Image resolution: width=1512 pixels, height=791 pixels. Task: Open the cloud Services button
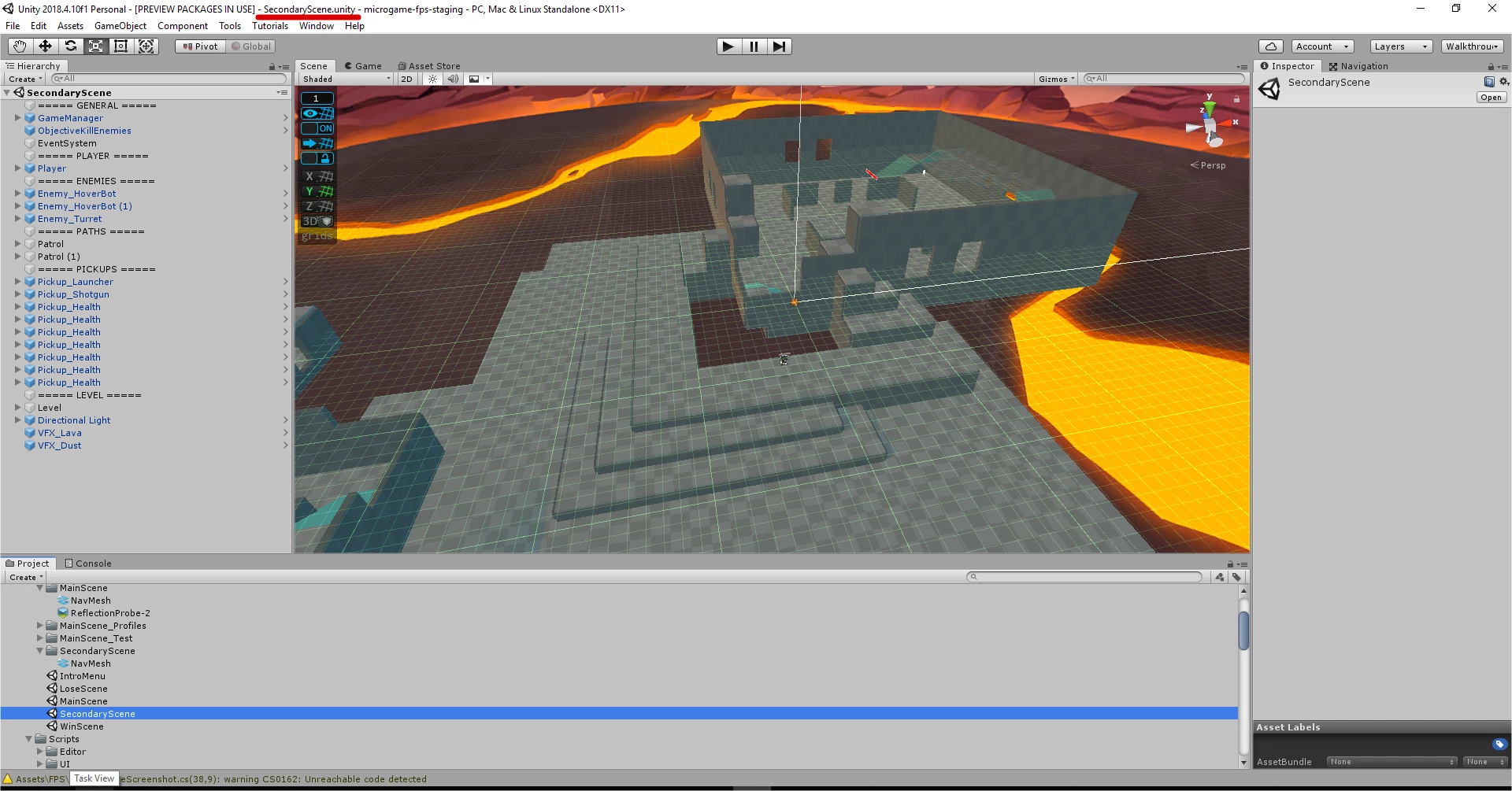click(1271, 46)
